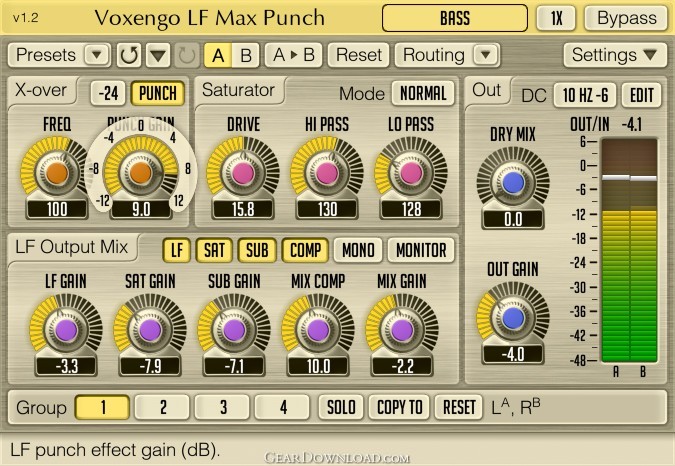The height and width of the screenshot is (466, 675).
Task: Copy state A to B
Action: click(294, 55)
